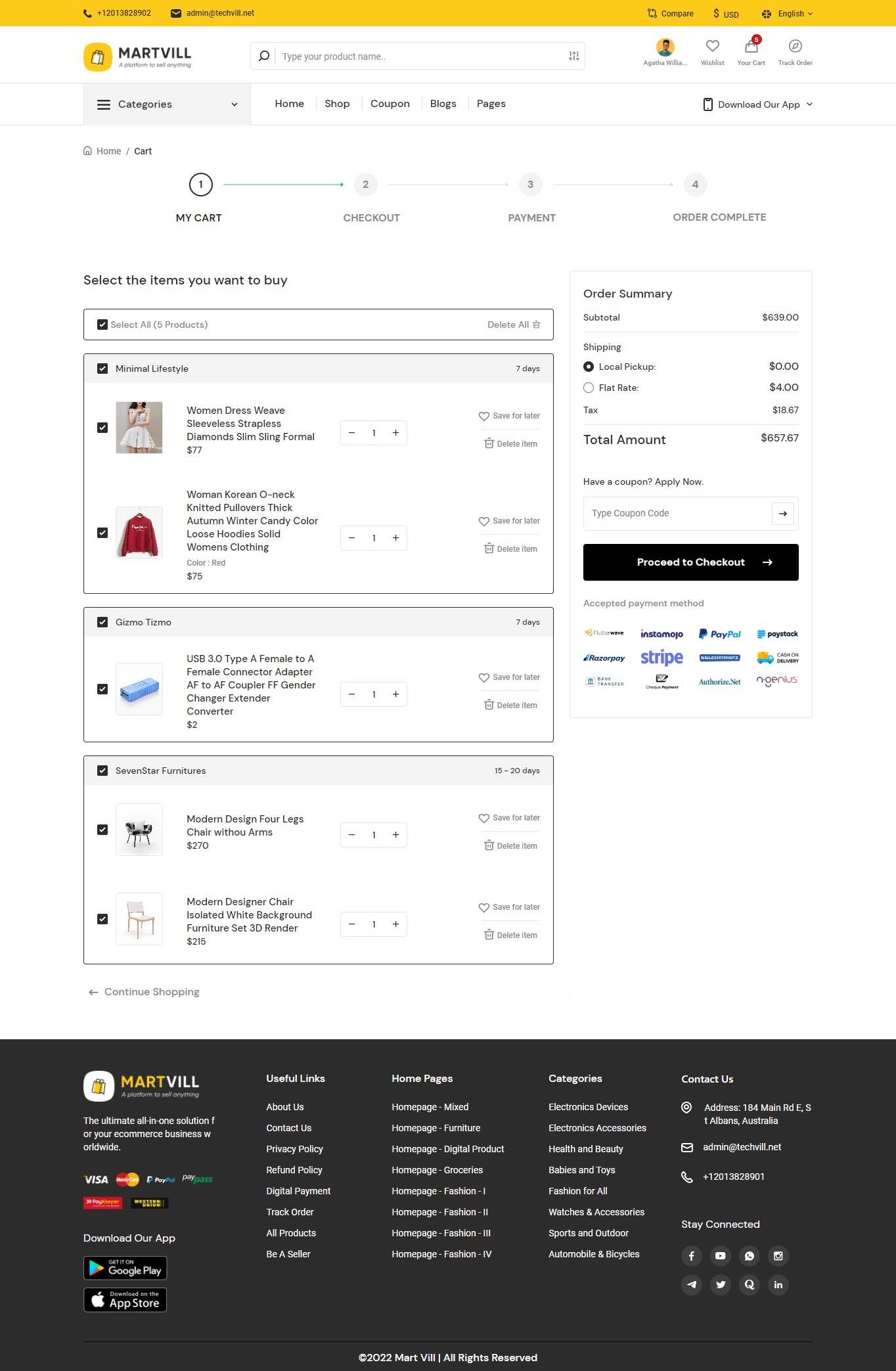Uncheck Select All (5 Products)

102,324
